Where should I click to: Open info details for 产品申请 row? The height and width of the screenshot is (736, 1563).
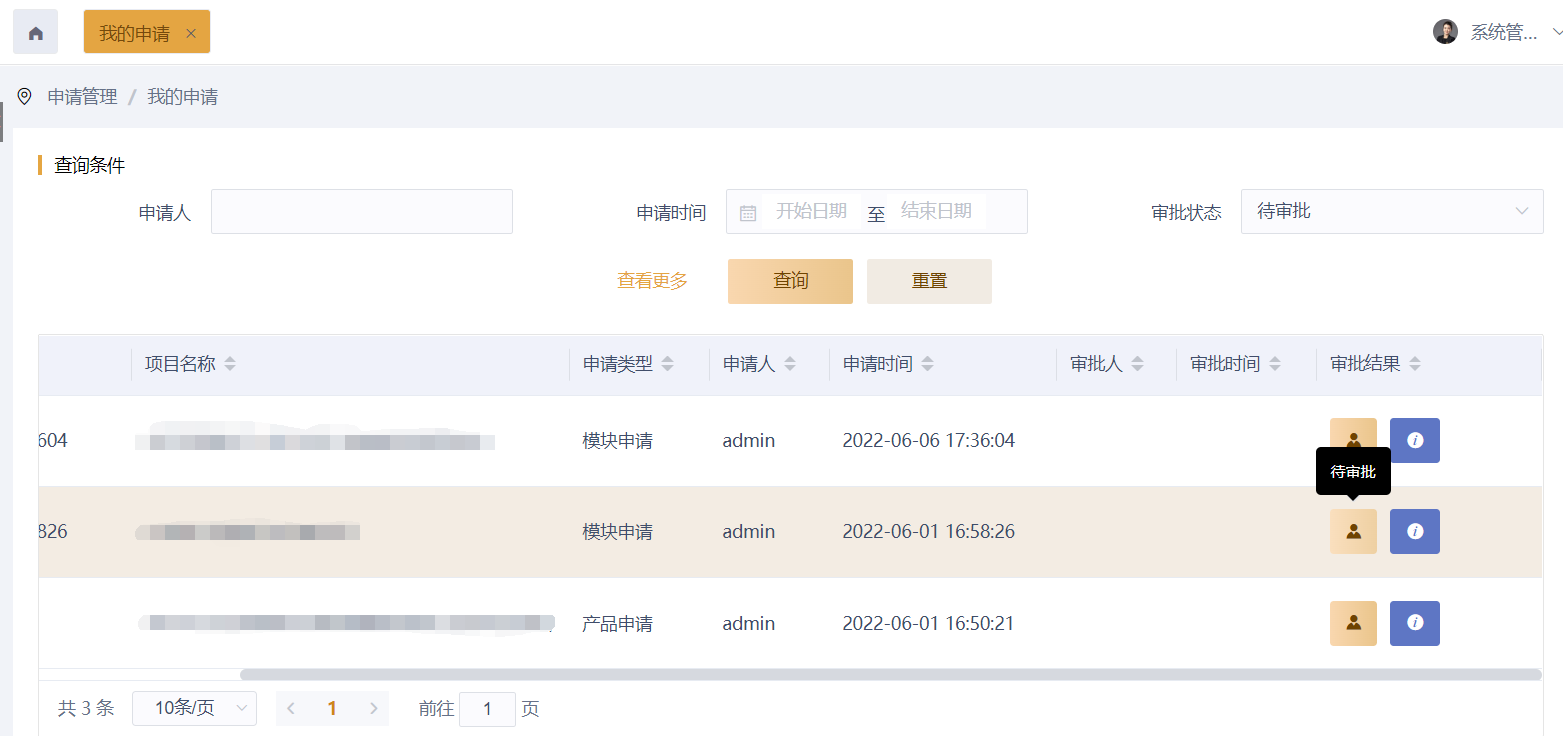pyautogui.click(x=1414, y=623)
